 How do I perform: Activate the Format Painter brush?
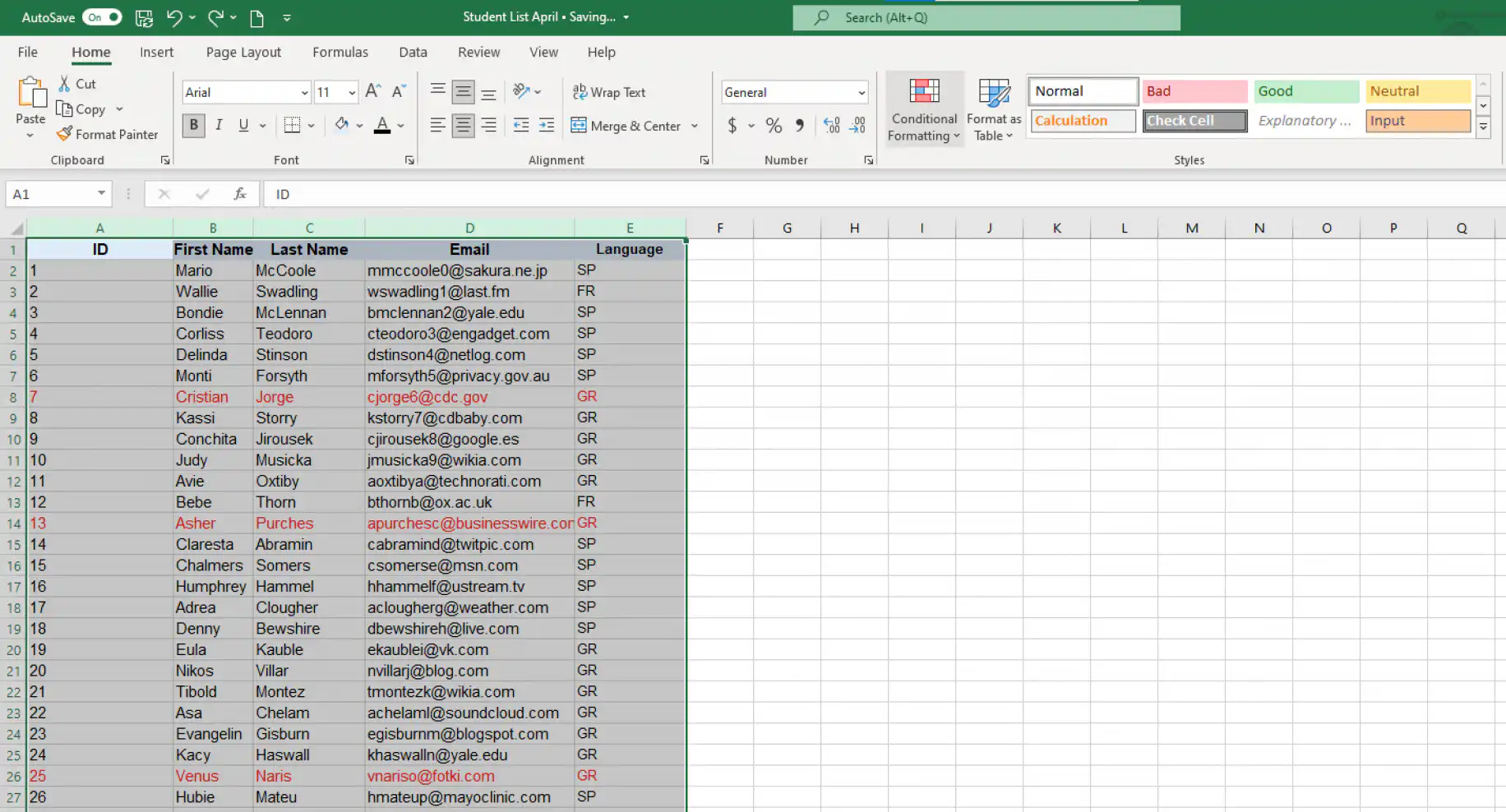(107, 134)
